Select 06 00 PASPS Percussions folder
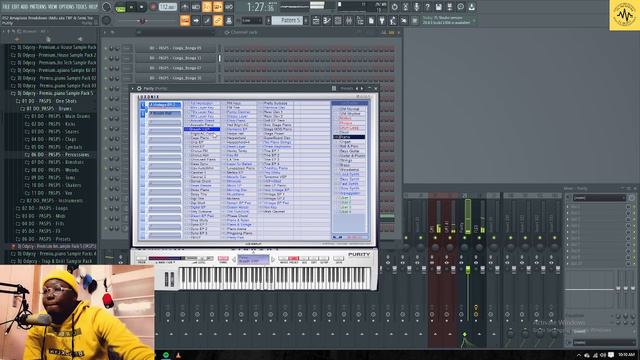The height and width of the screenshot is (360, 640). pyautogui.click(x=57, y=155)
